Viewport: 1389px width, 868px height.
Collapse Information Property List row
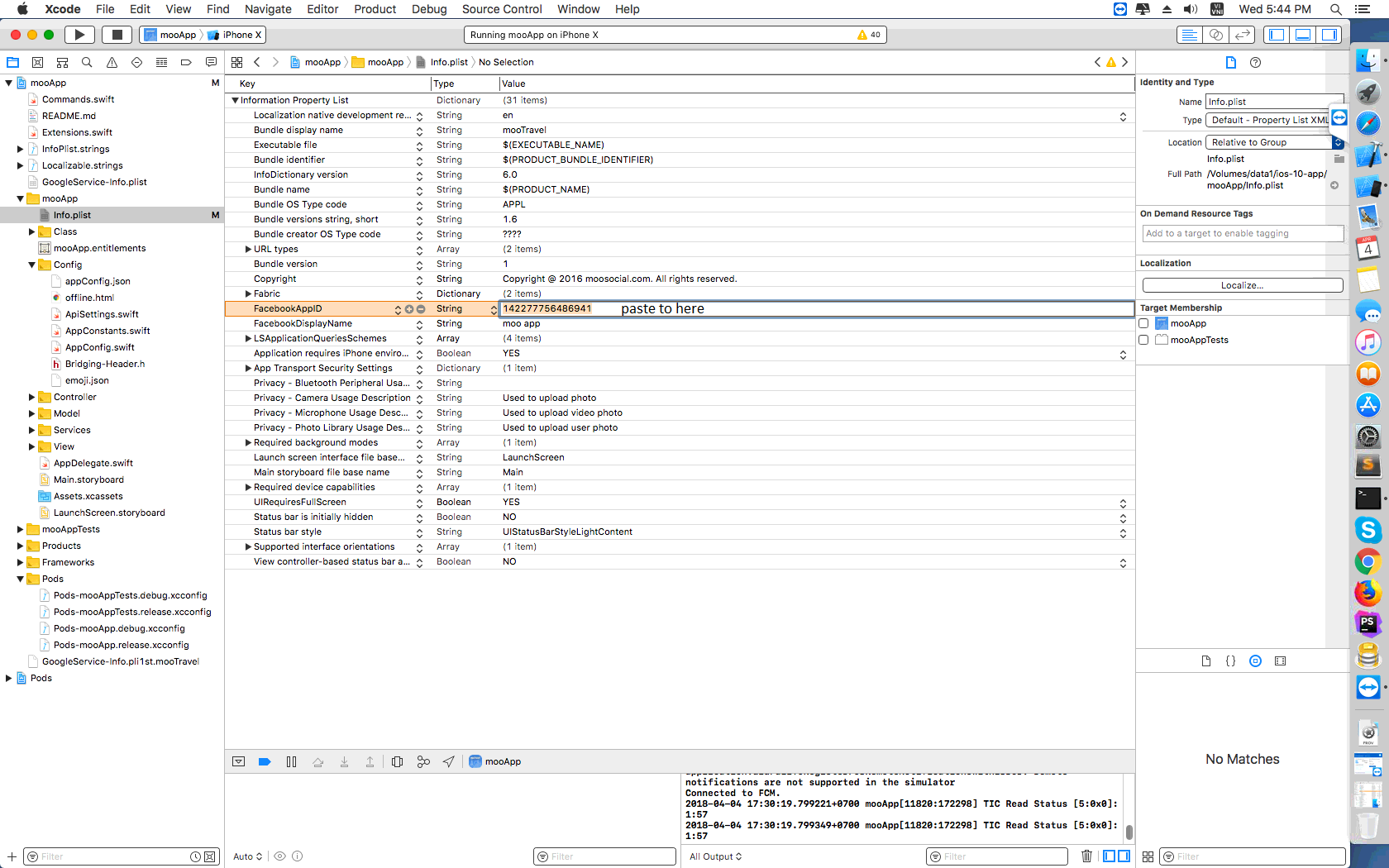point(235,100)
